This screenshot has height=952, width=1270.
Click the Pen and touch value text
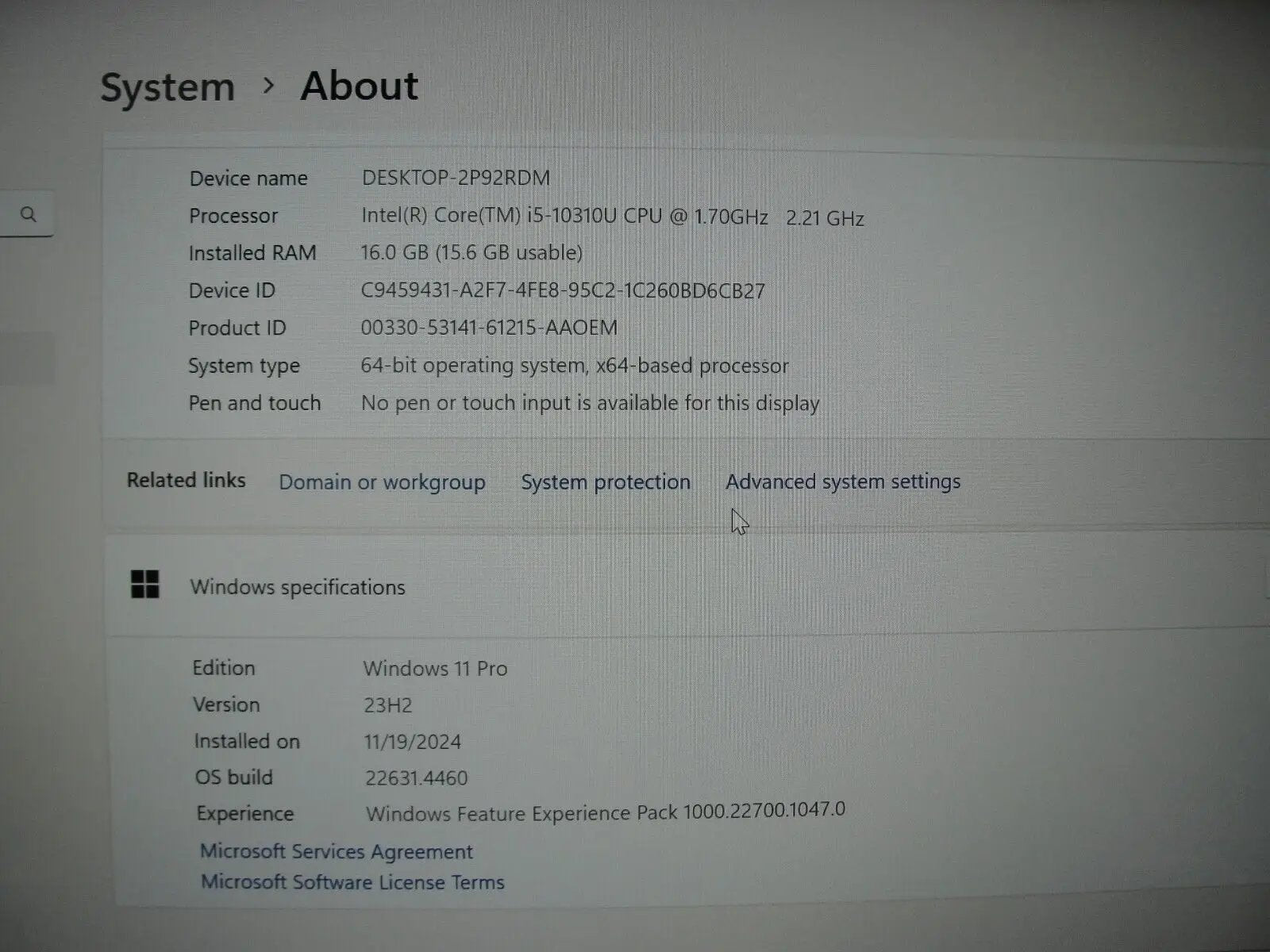(x=590, y=403)
